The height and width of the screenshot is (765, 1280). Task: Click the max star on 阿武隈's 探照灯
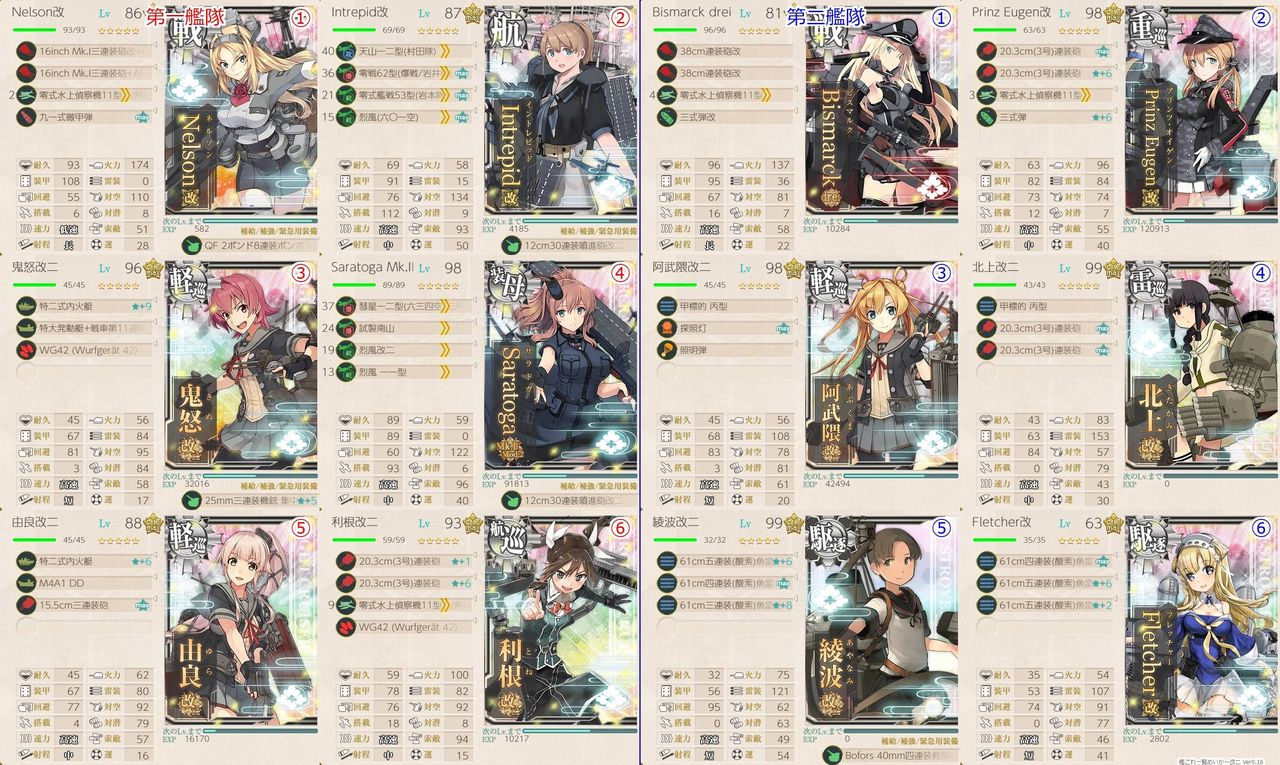click(x=782, y=327)
